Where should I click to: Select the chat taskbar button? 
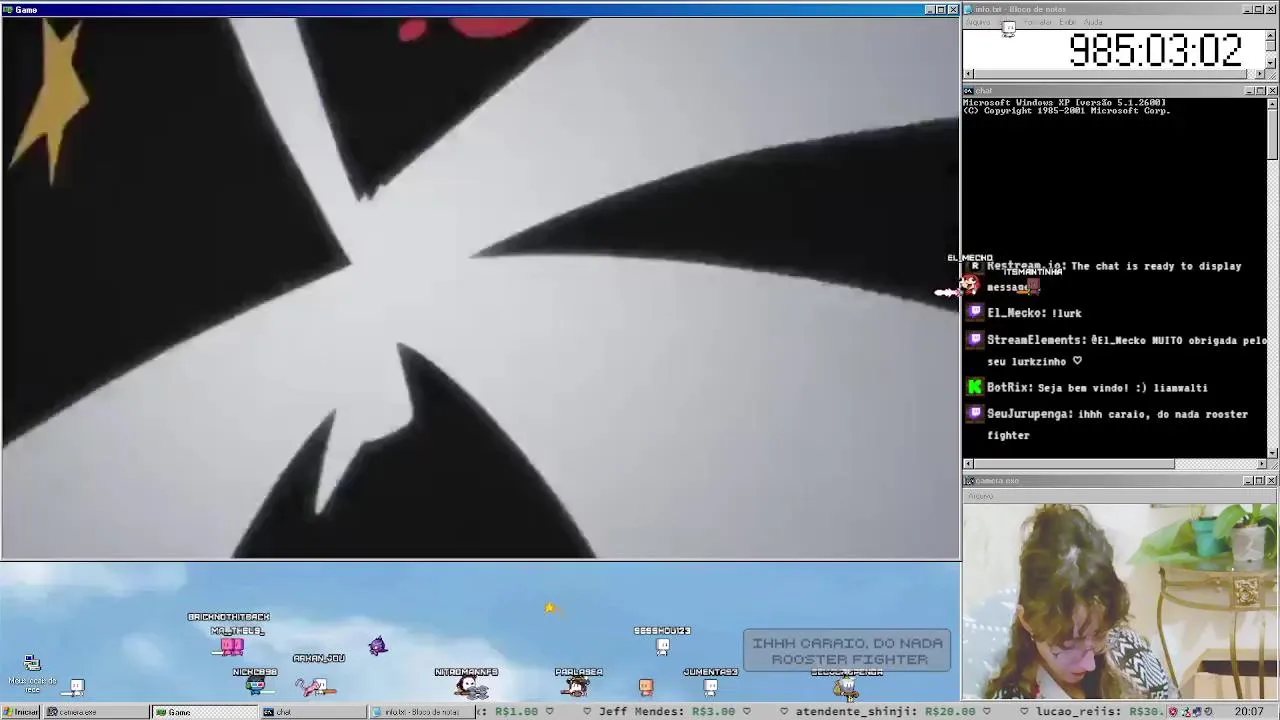click(x=313, y=712)
